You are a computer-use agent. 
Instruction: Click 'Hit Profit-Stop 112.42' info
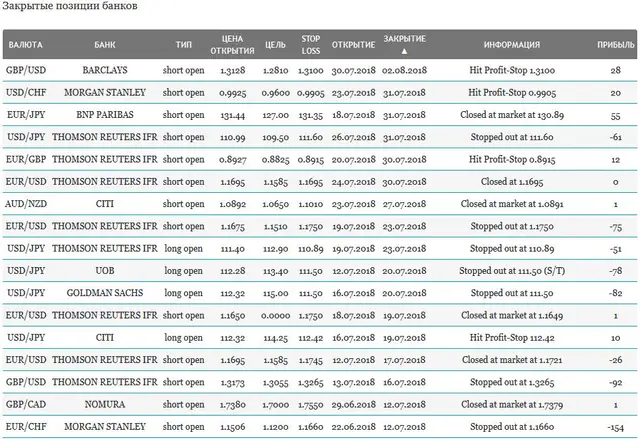(512, 337)
